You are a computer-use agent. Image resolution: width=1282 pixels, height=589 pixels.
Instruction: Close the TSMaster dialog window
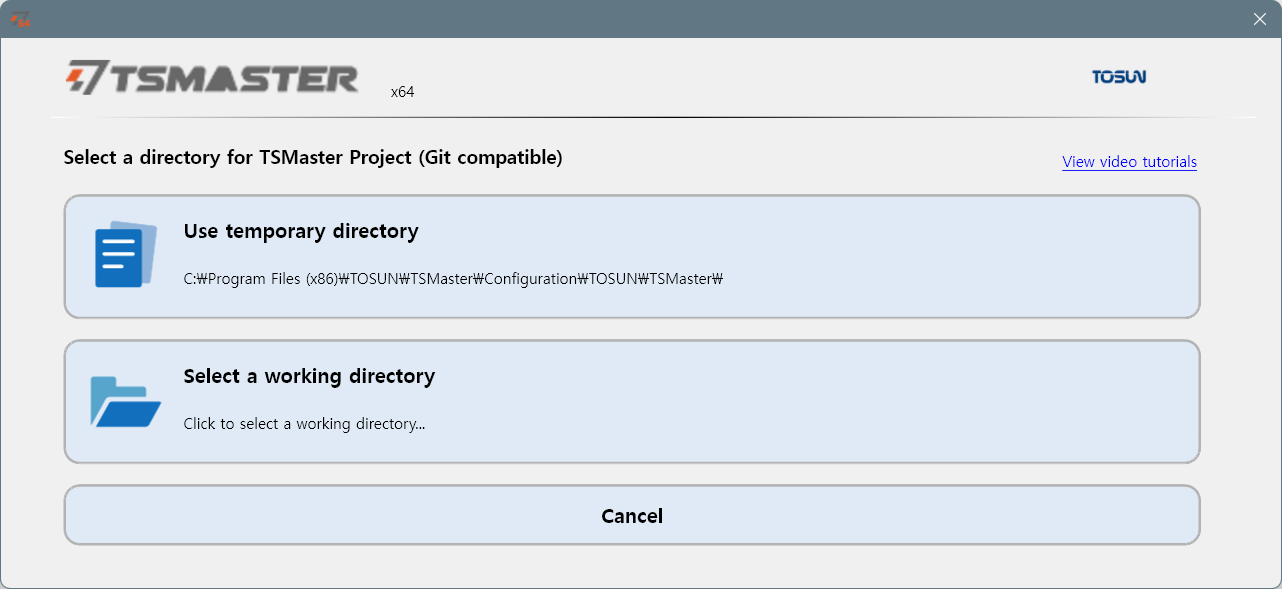(1260, 19)
